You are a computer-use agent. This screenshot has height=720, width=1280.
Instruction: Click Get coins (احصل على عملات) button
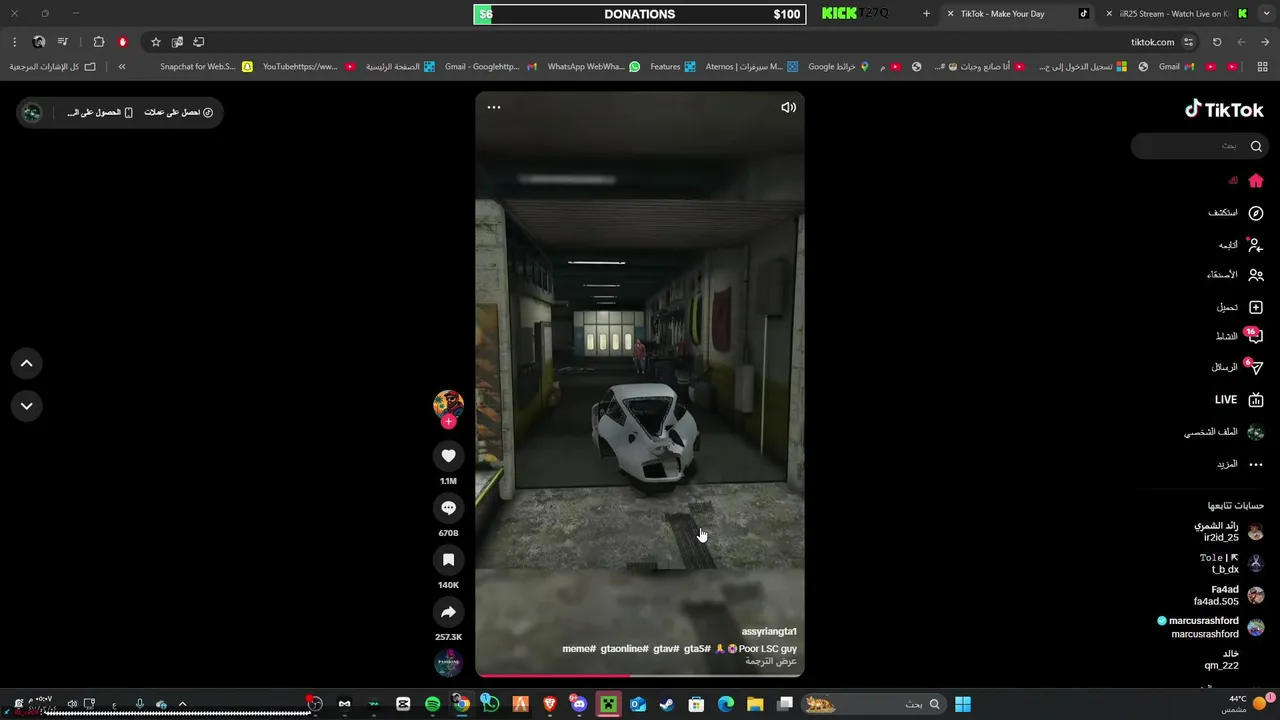coord(178,112)
